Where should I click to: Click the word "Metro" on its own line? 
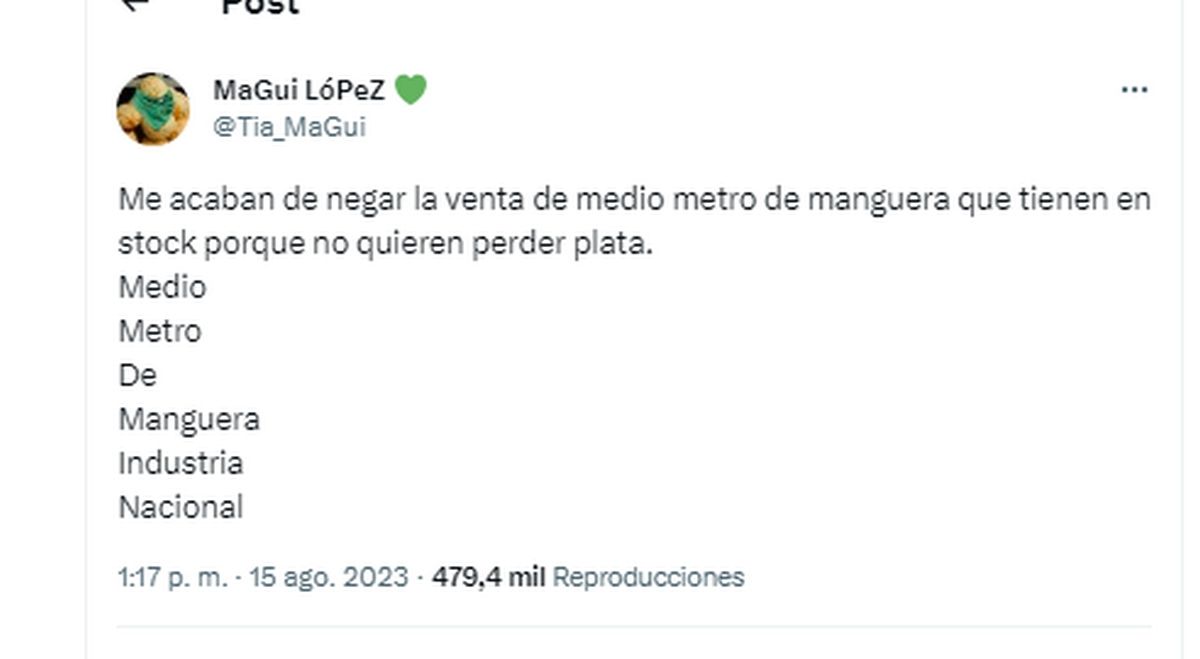(160, 331)
